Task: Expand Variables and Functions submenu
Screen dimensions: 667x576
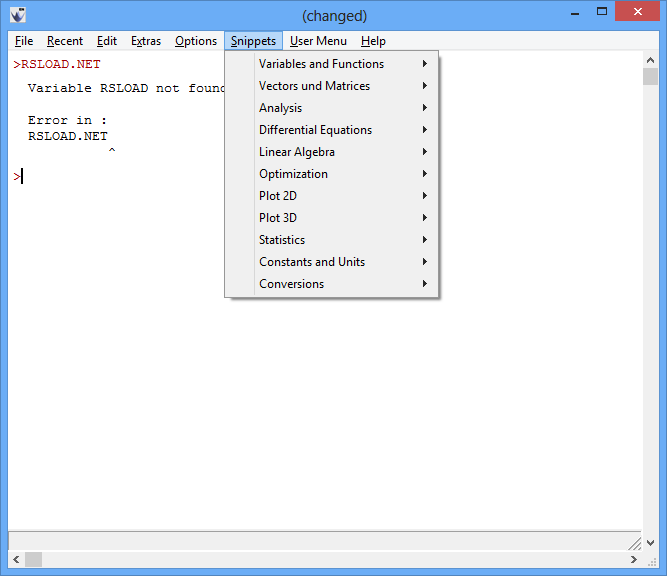Action: (x=332, y=64)
